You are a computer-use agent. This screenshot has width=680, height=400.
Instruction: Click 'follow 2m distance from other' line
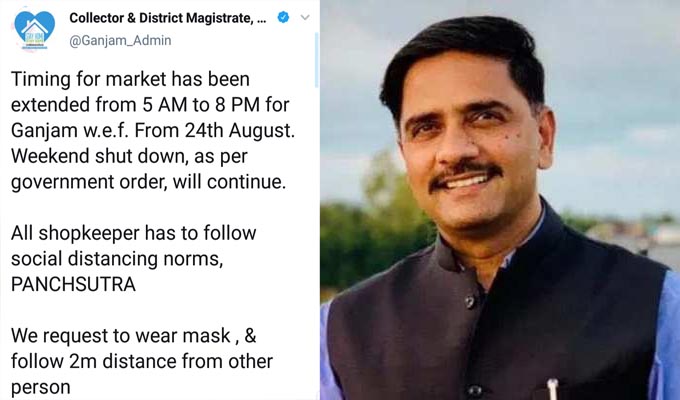pyautogui.click(x=142, y=361)
